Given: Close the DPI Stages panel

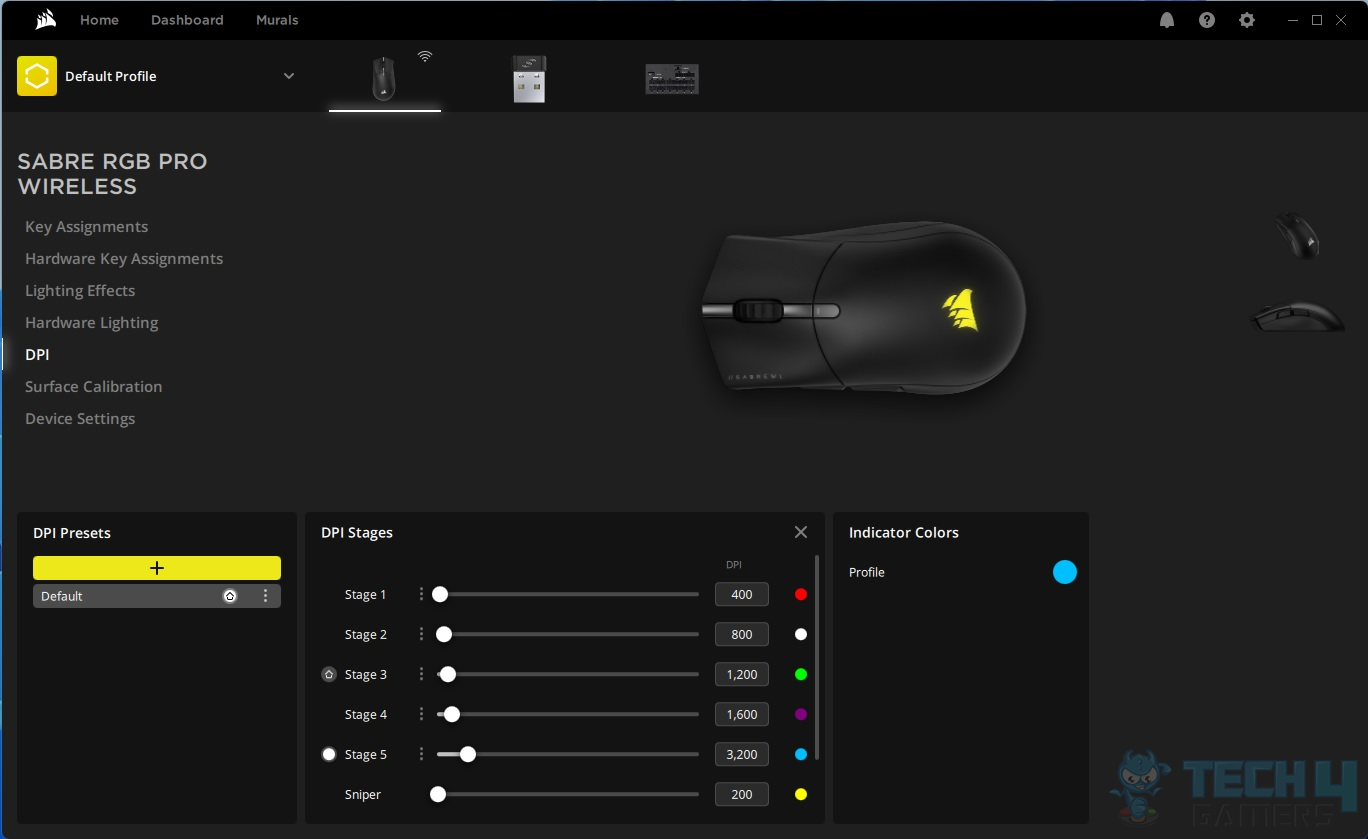Looking at the screenshot, I should 801,532.
